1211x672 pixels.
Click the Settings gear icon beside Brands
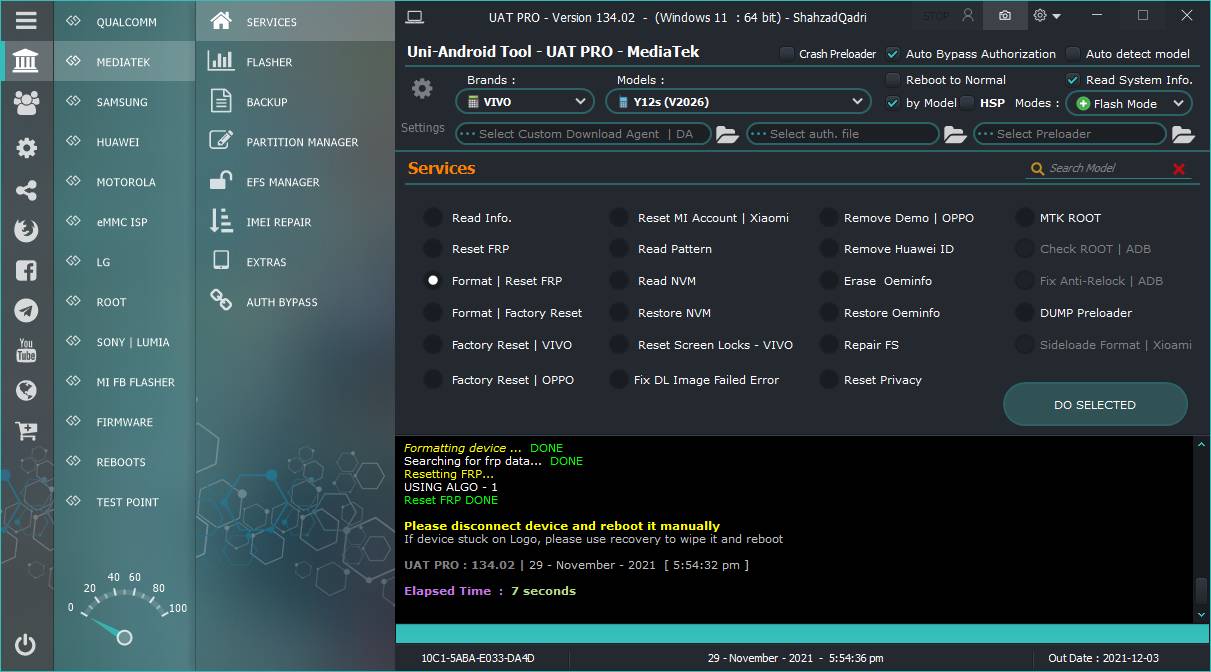tap(422, 89)
